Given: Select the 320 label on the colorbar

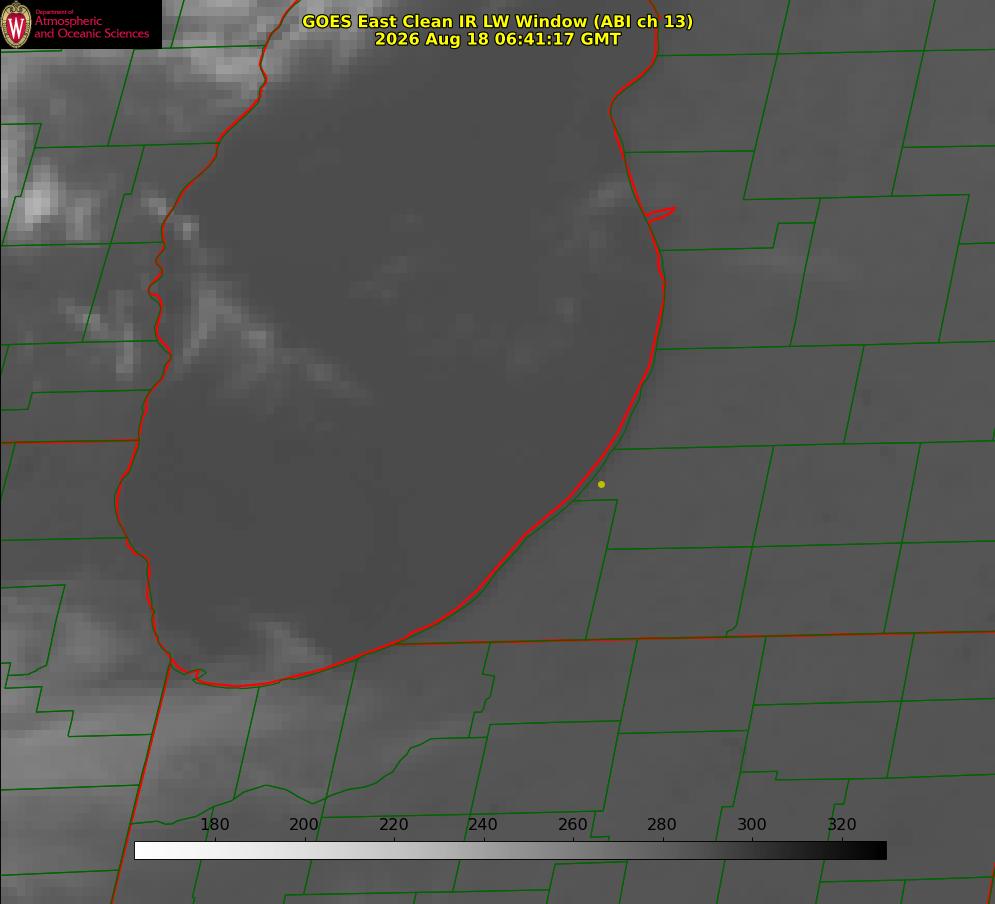Looking at the screenshot, I should pos(842,824).
